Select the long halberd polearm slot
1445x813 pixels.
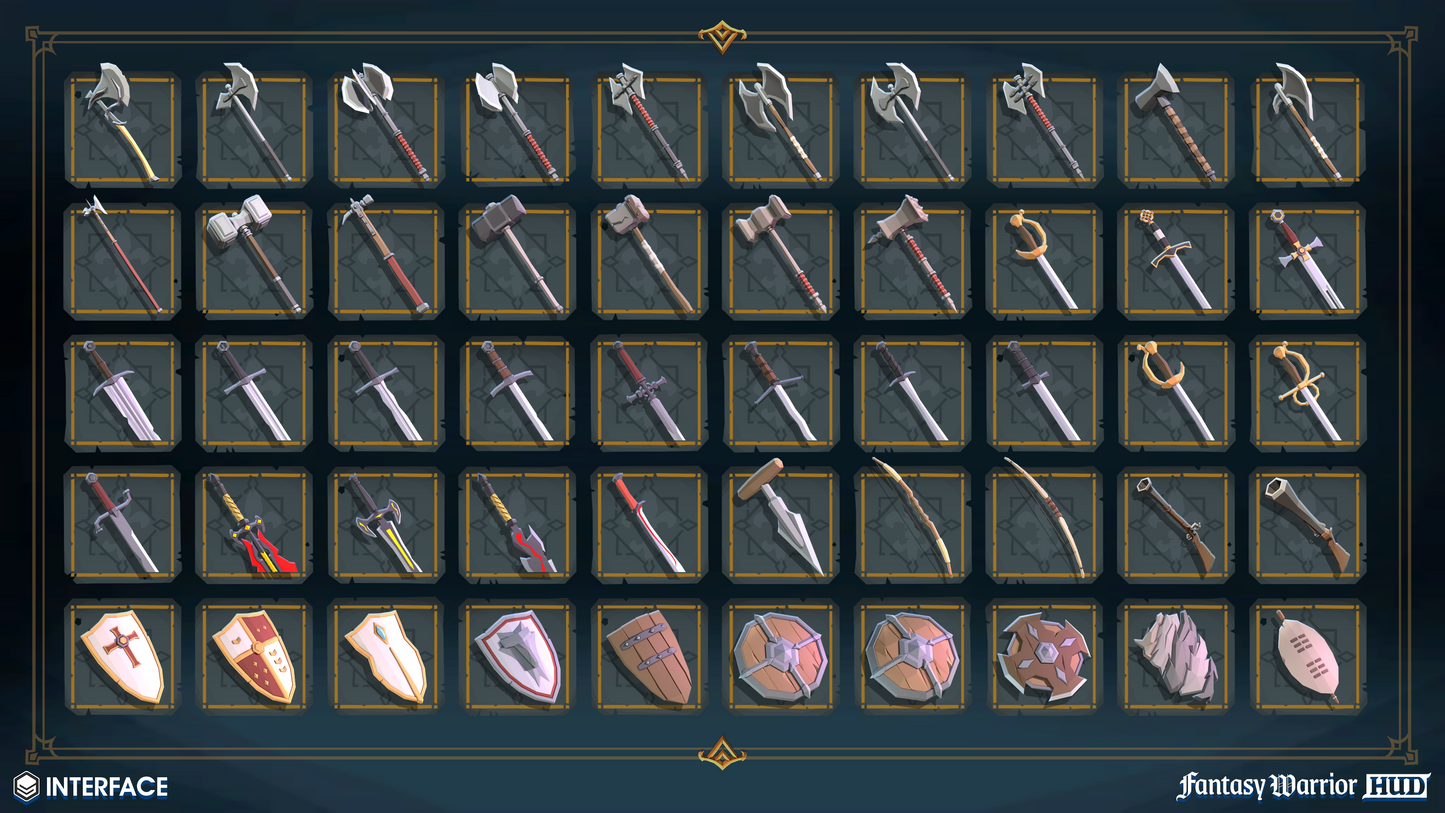[122, 260]
